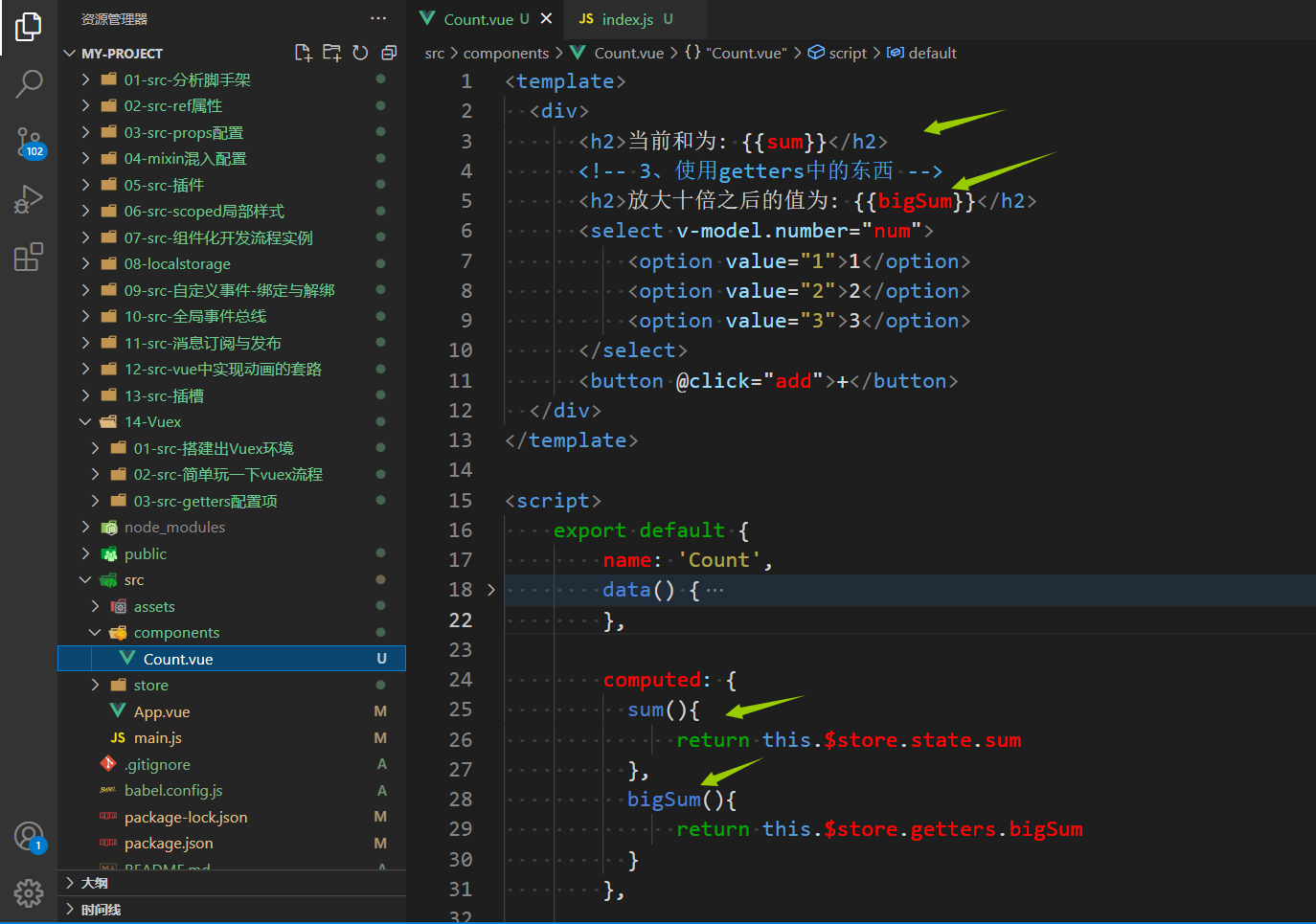
Task: Open the Accounts icon in activity bar
Action: (x=29, y=837)
